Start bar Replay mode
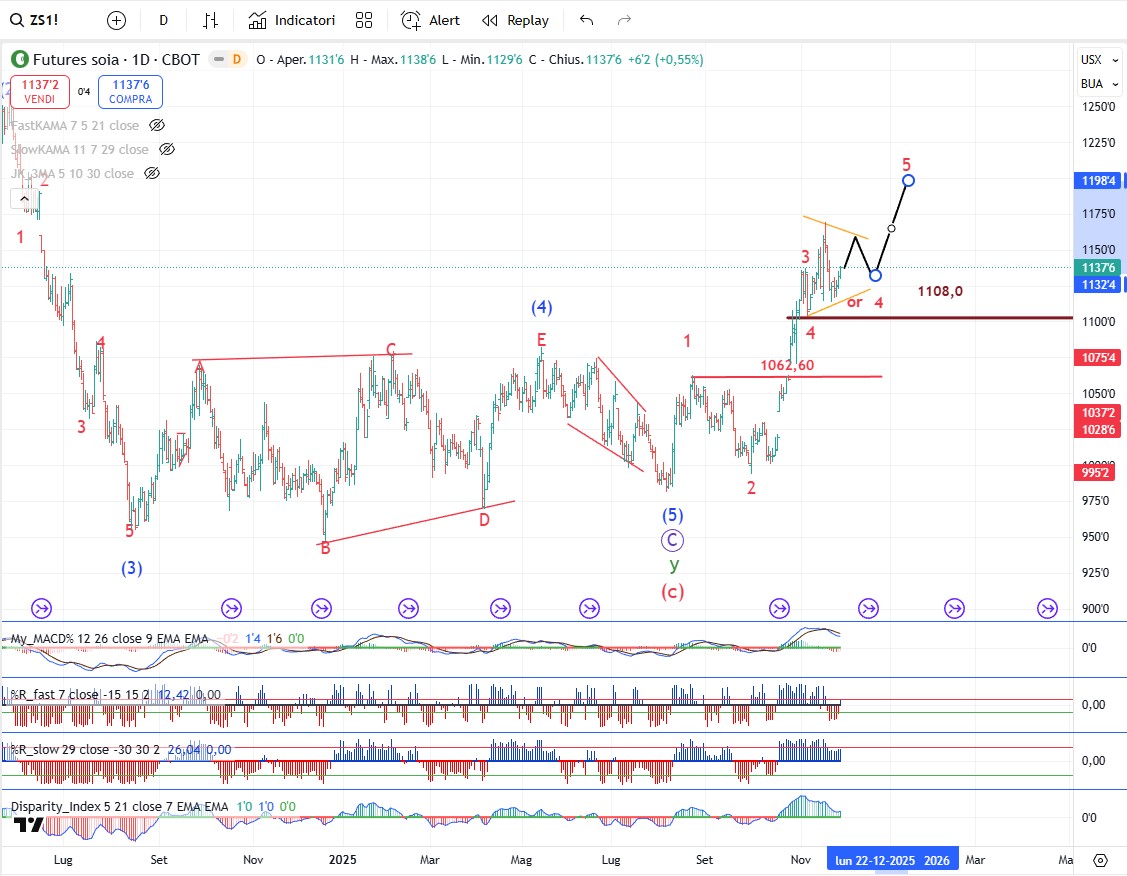 515,20
